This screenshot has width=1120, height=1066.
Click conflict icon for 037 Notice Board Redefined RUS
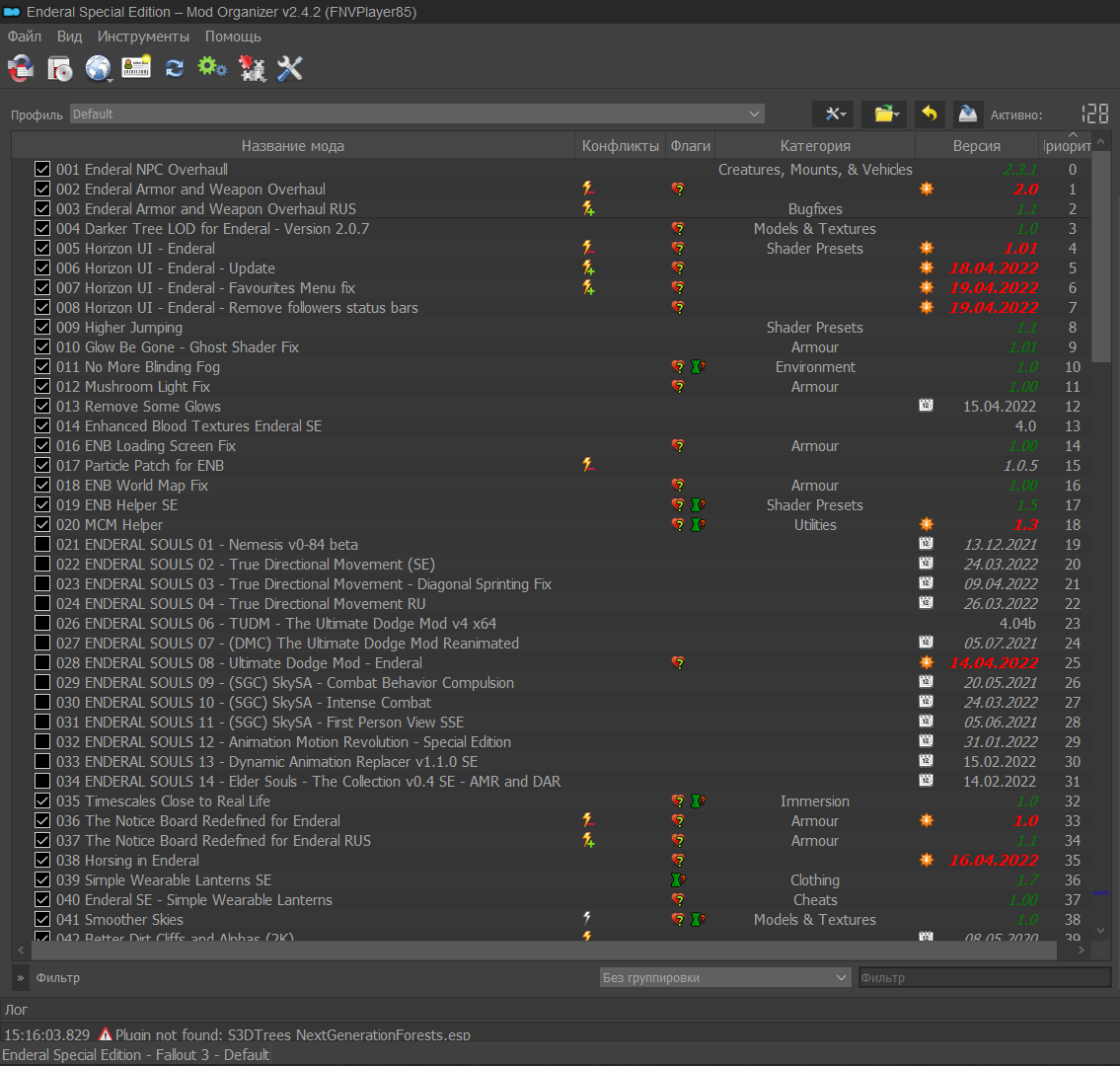[x=588, y=840]
